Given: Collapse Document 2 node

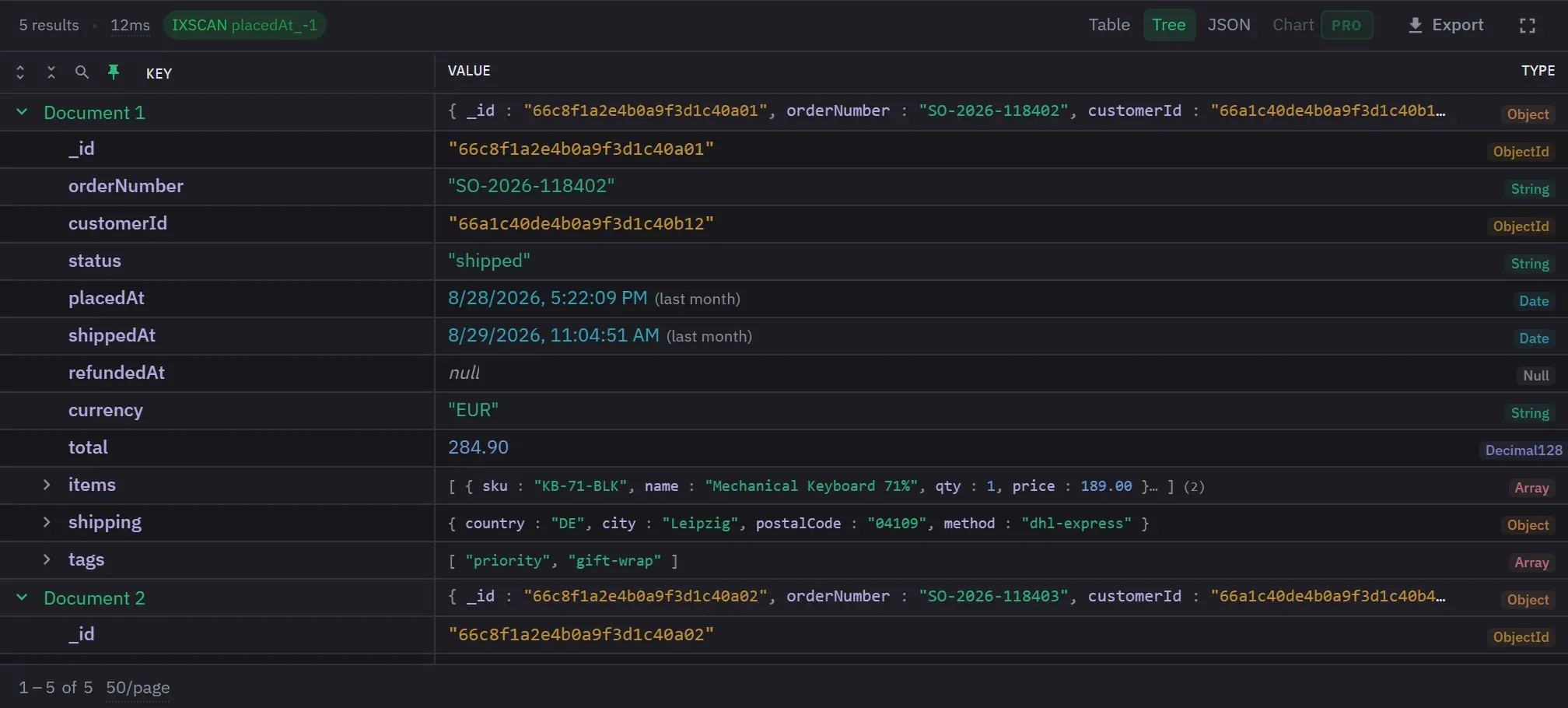Looking at the screenshot, I should click(x=22, y=598).
